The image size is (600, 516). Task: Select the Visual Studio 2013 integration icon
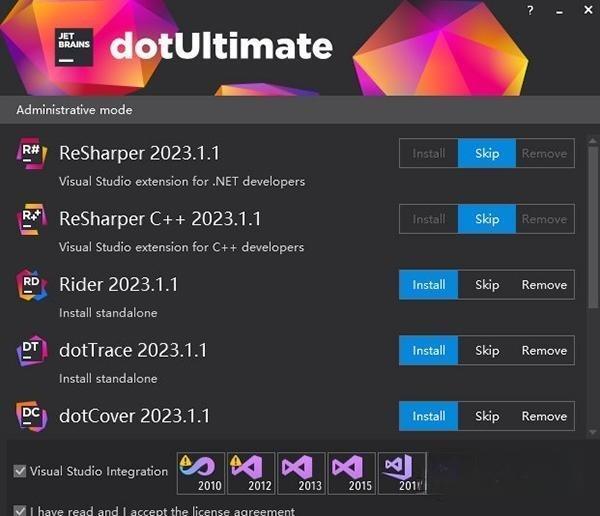pyautogui.click(x=301, y=474)
